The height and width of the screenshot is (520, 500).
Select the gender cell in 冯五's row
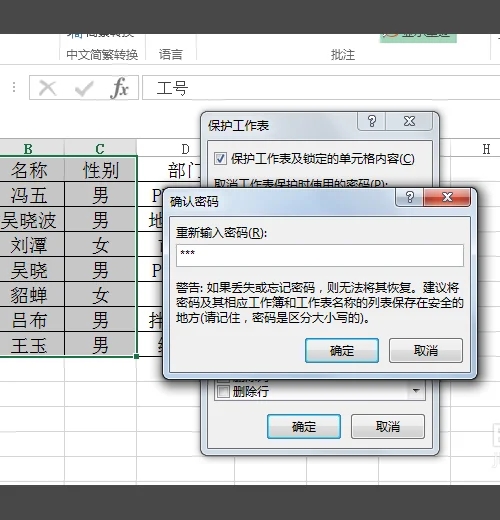(100, 195)
